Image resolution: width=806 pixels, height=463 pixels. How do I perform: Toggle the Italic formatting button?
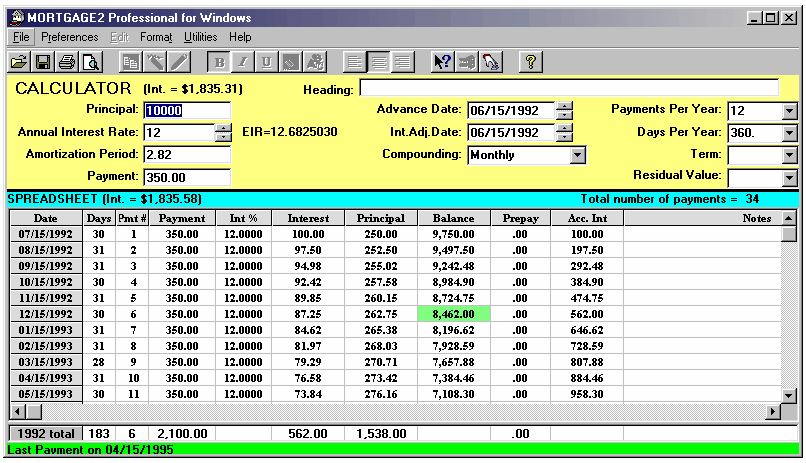click(244, 62)
